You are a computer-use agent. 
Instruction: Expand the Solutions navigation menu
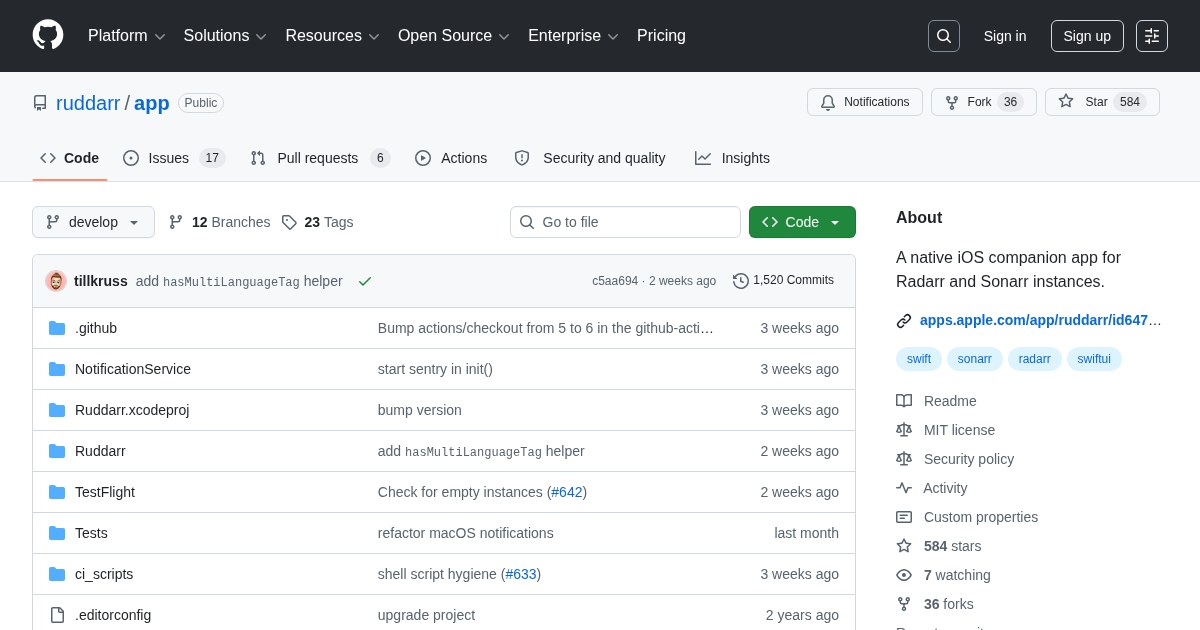point(225,36)
